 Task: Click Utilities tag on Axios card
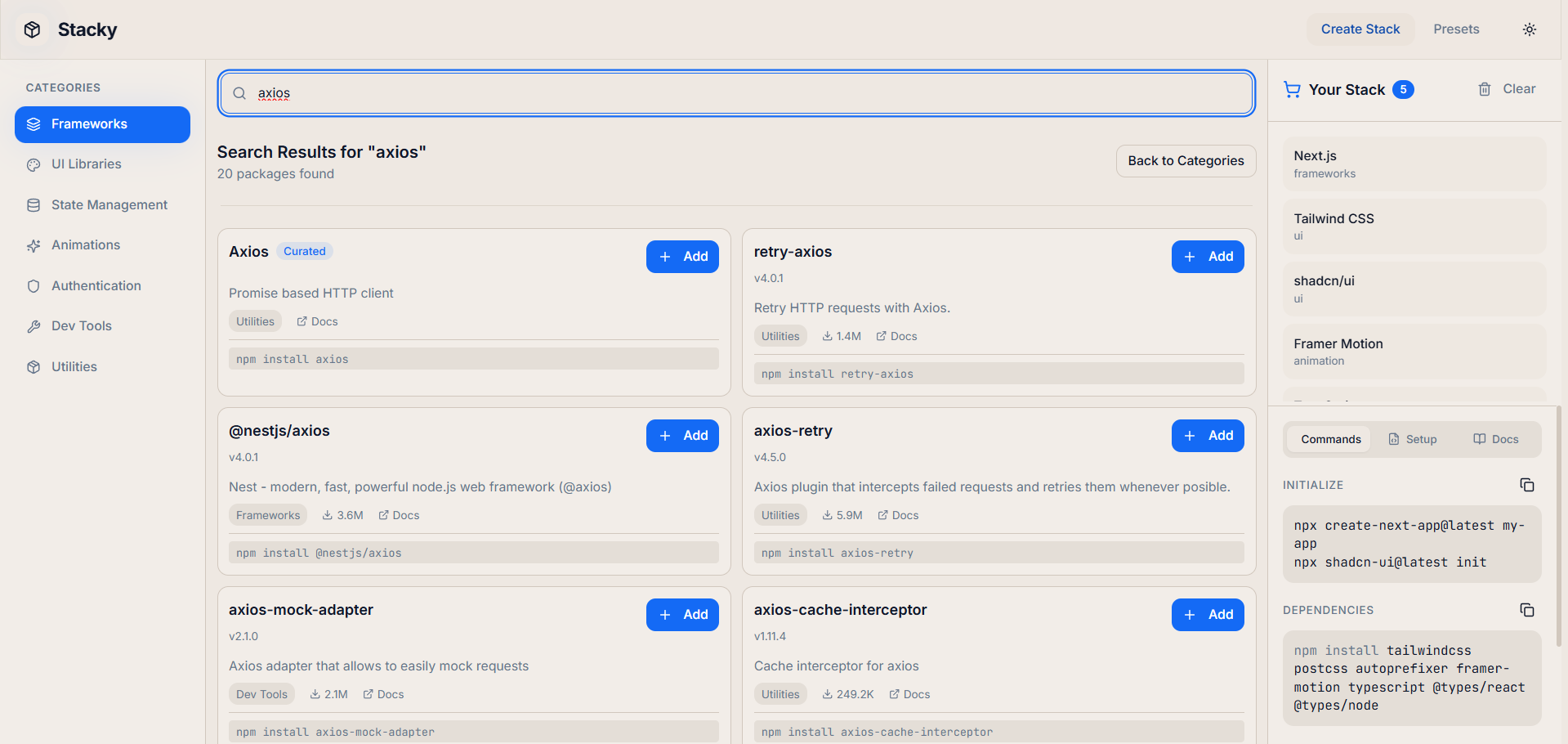255,321
